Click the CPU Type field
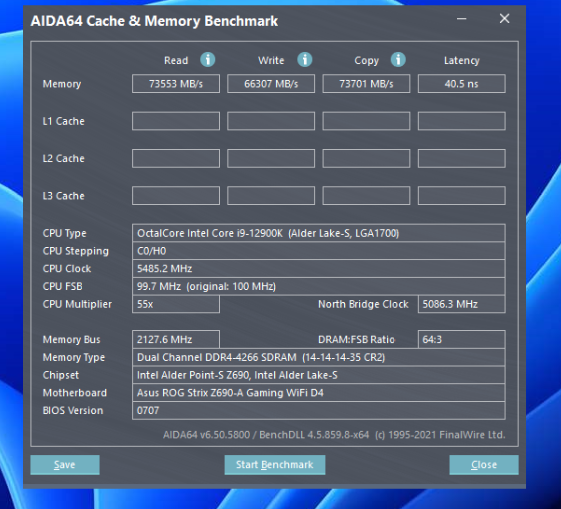 318,233
